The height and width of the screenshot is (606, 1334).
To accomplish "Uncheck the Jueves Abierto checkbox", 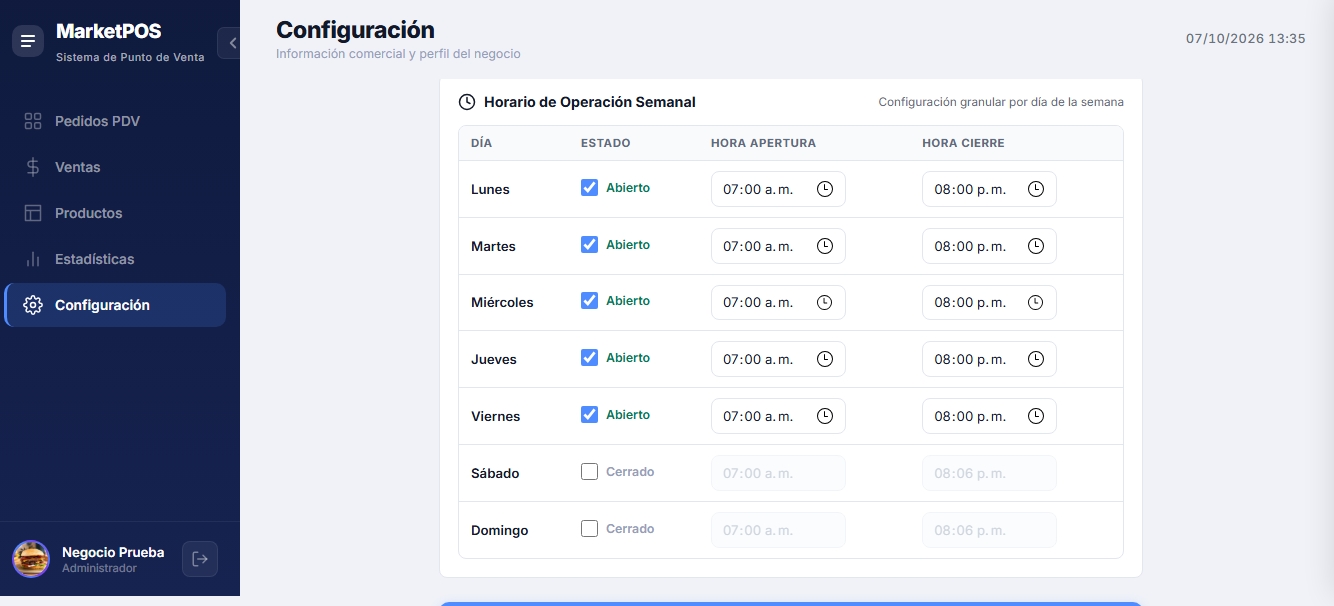I will 590,358.
